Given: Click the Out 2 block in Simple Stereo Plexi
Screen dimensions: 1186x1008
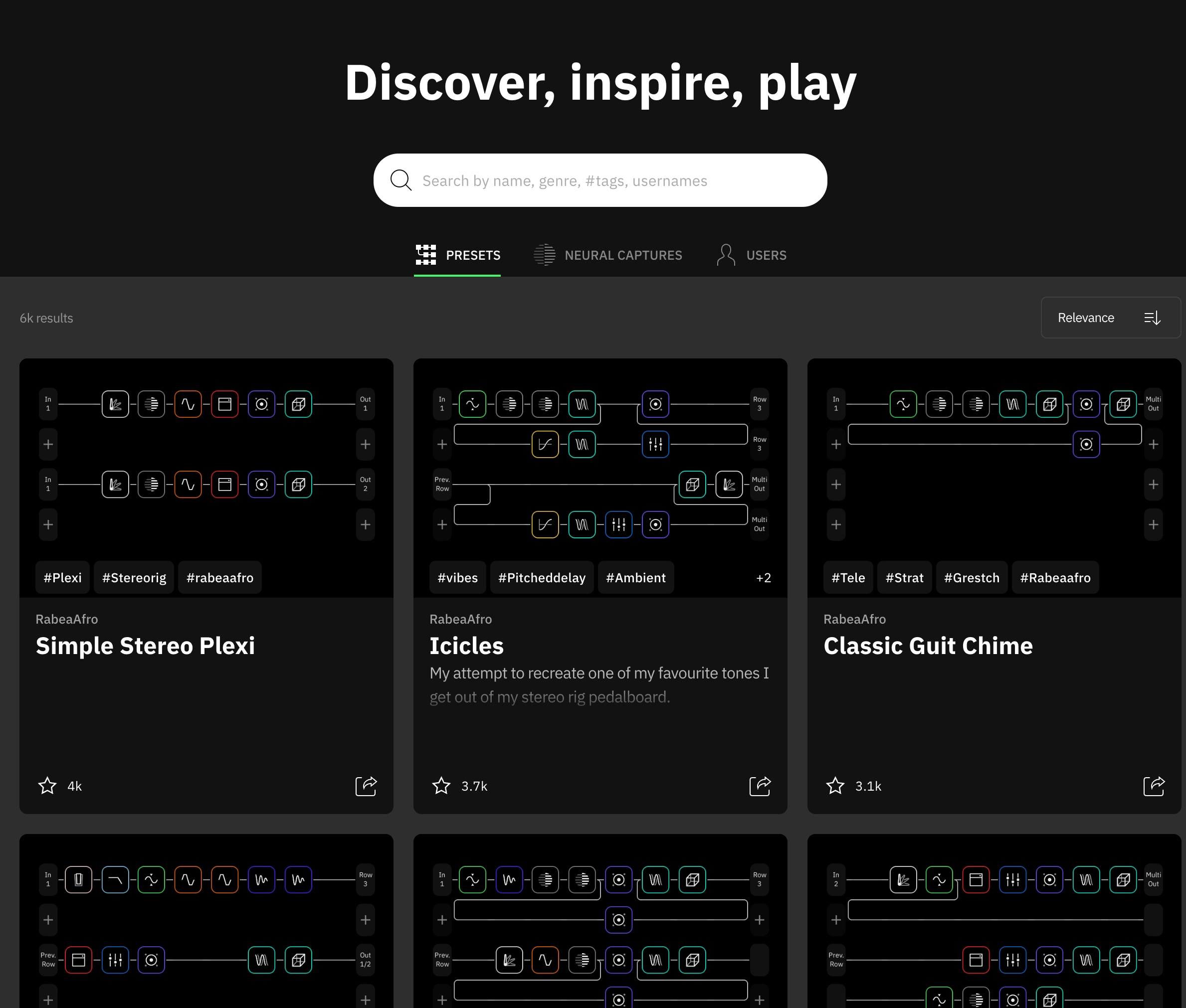Looking at the screenshot, I should point(365,484).
